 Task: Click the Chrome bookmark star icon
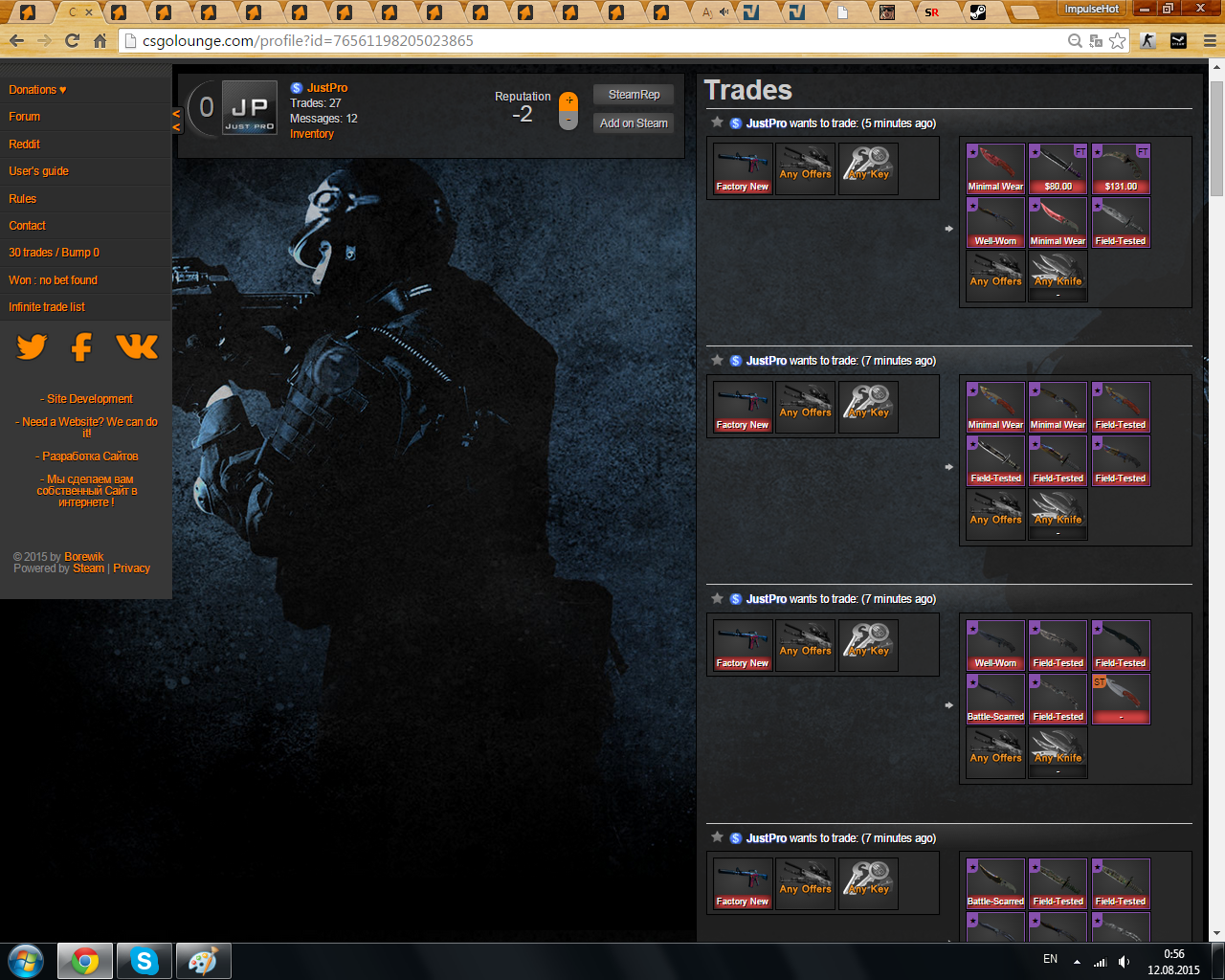pos(1117,41)
